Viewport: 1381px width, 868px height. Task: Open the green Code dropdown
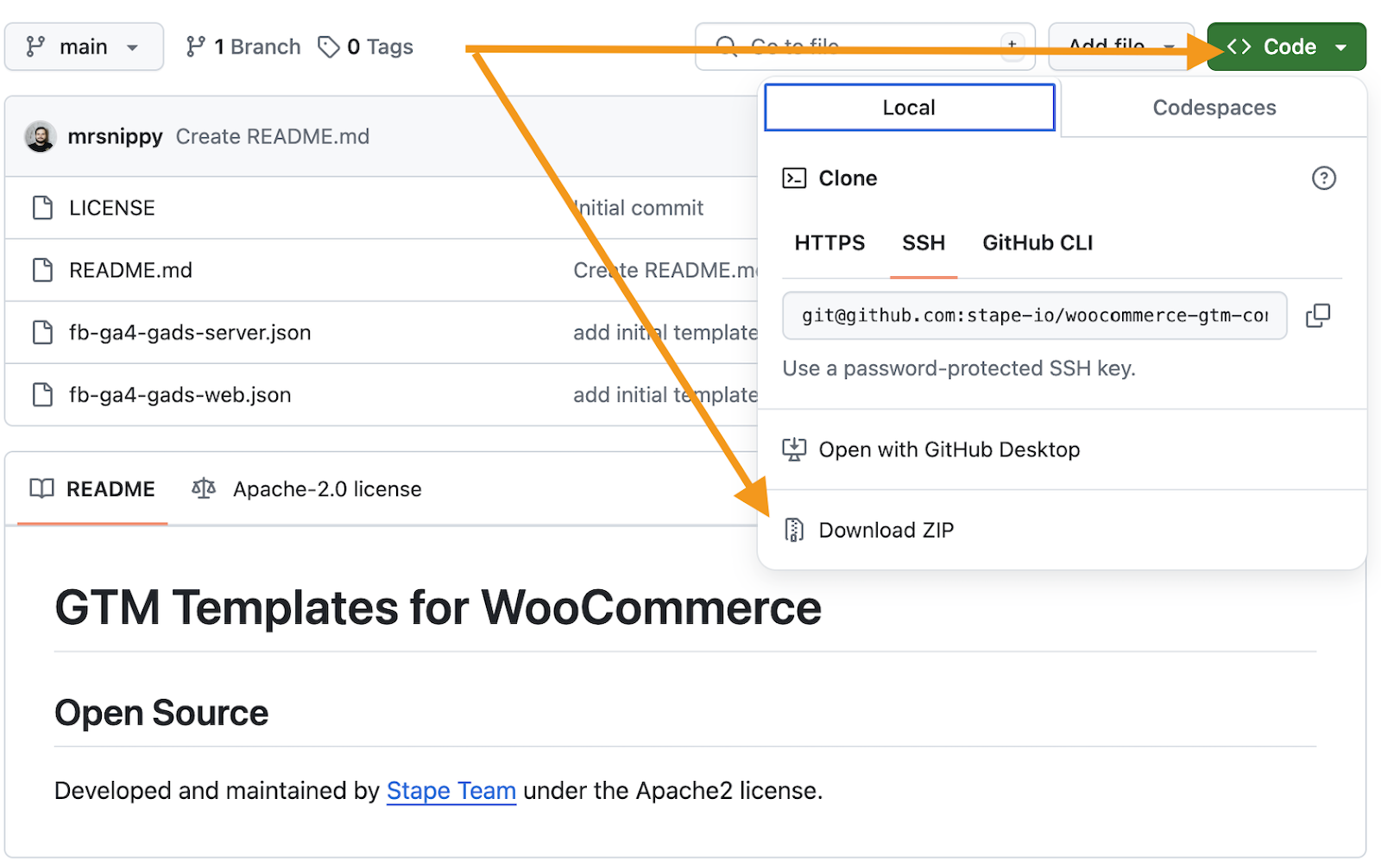click(1285, 46)
